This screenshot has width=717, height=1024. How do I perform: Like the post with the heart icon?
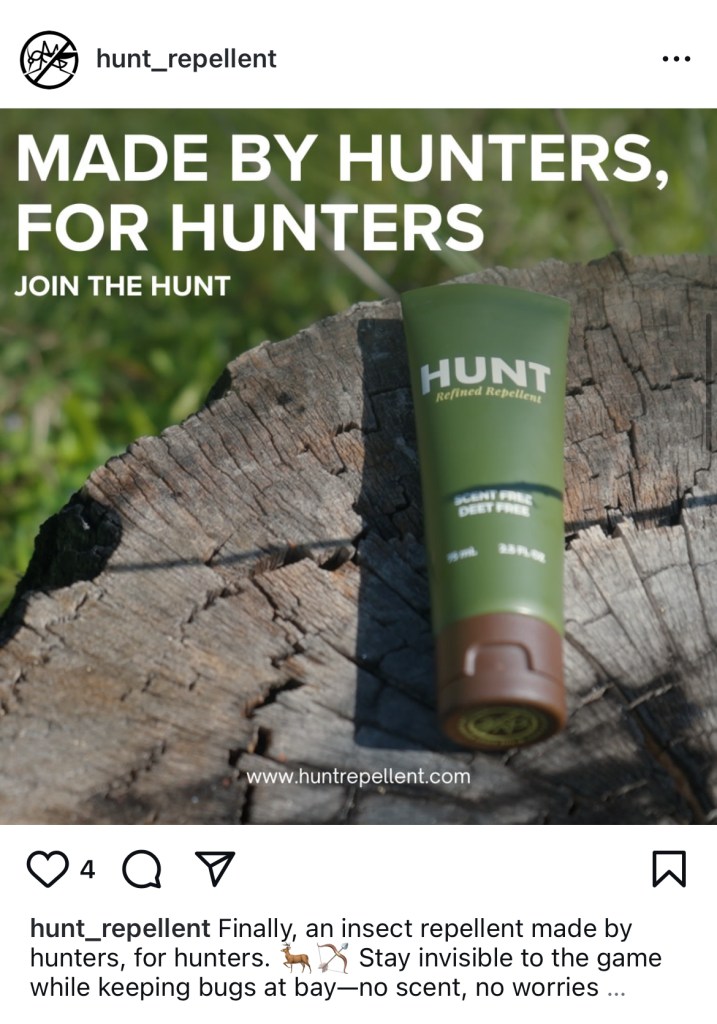47,869
